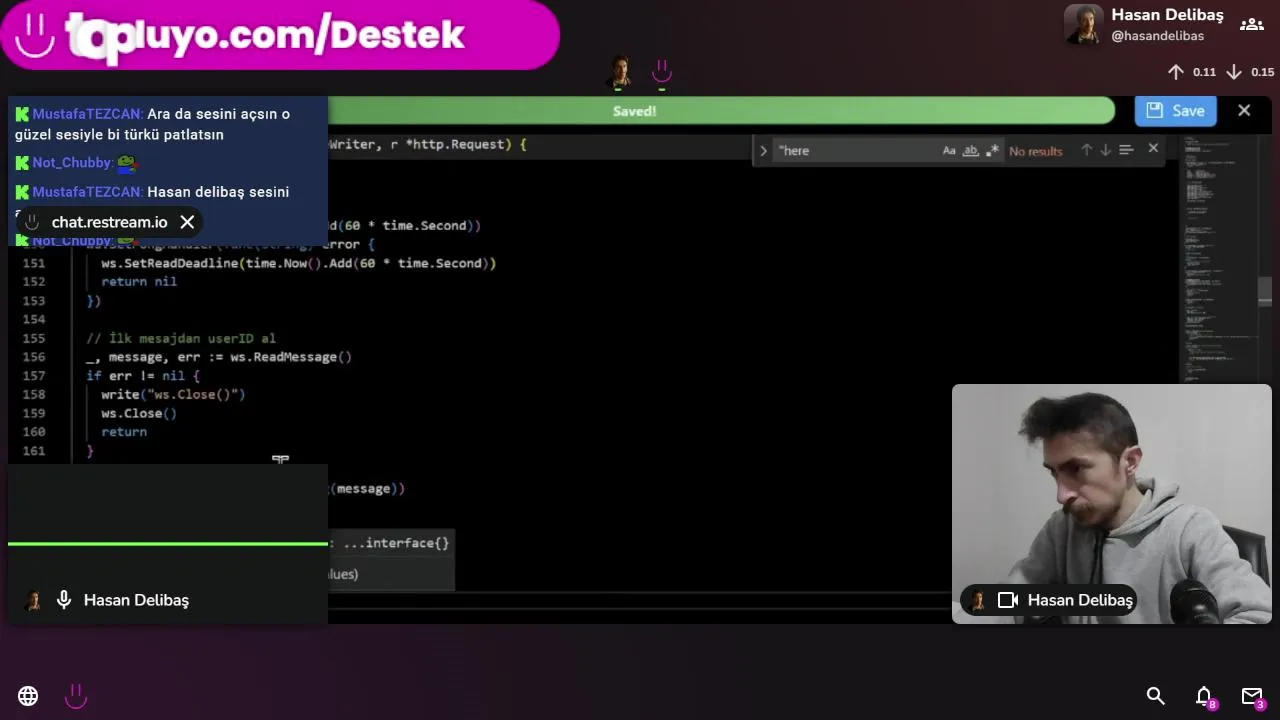Toggle Use Regular Expression in find widget

992,151
